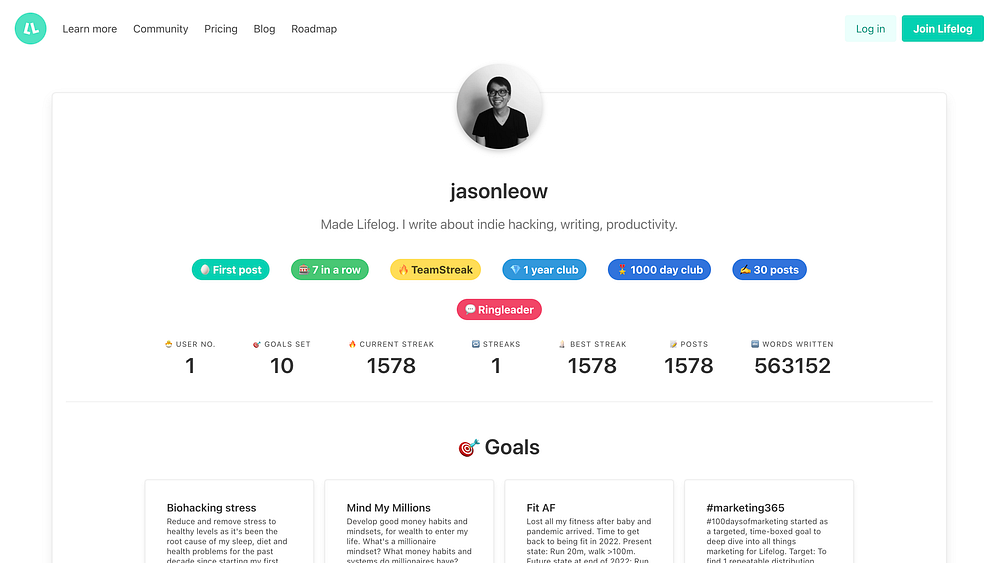
Task: Click the diamond icon on 1 year club badge
Action: (x=515, y=270)
